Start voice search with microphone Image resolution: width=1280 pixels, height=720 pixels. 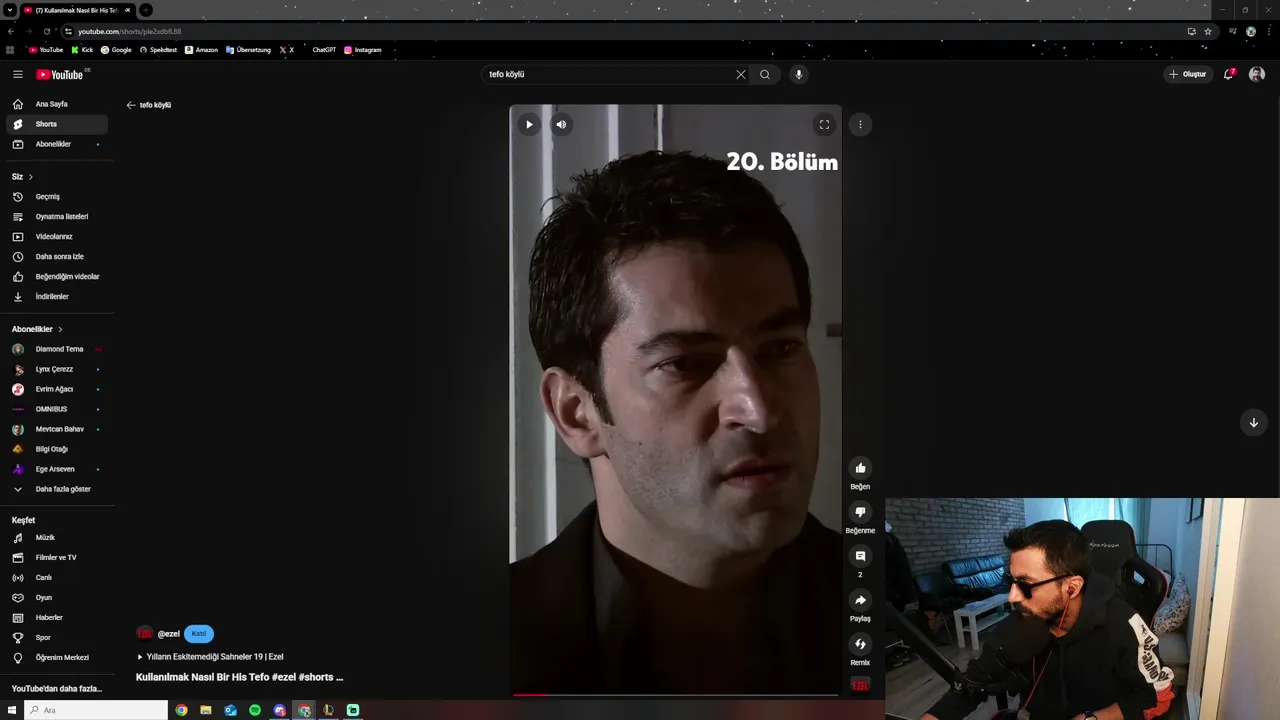(x=798, y=74)
